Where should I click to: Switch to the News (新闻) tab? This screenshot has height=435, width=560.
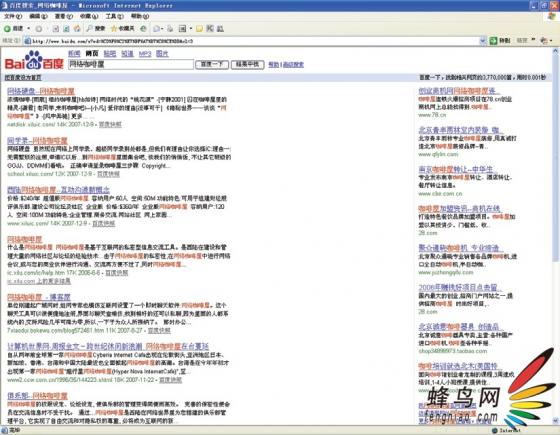(x=74, y=54)
